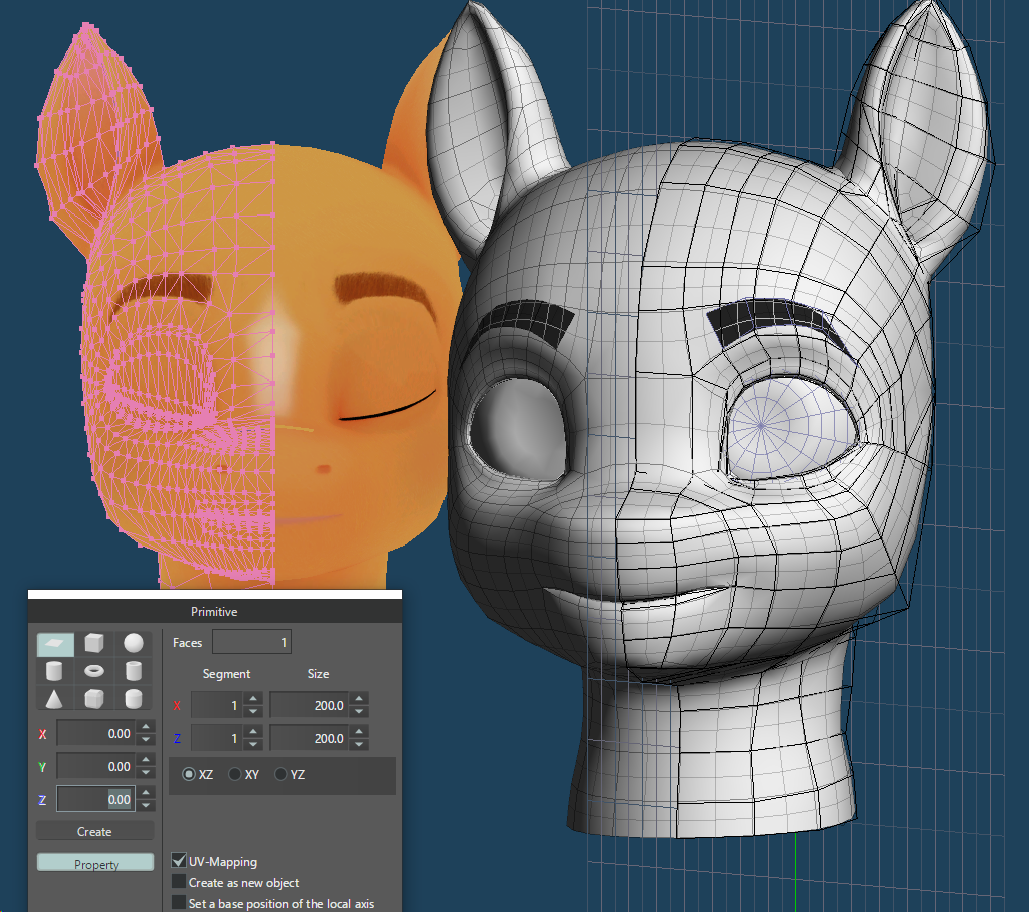Increase the Y position value by one step
The height and width of the screenshot is (912, 1029).
(147, 761)
